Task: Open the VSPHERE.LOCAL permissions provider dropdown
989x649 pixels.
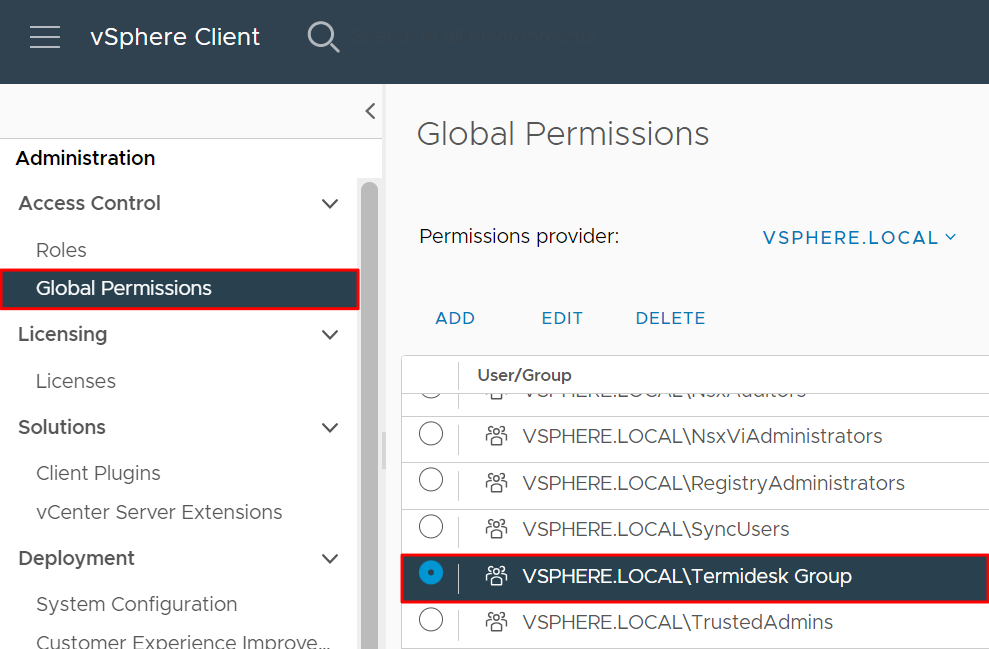Action: (859, 238)
